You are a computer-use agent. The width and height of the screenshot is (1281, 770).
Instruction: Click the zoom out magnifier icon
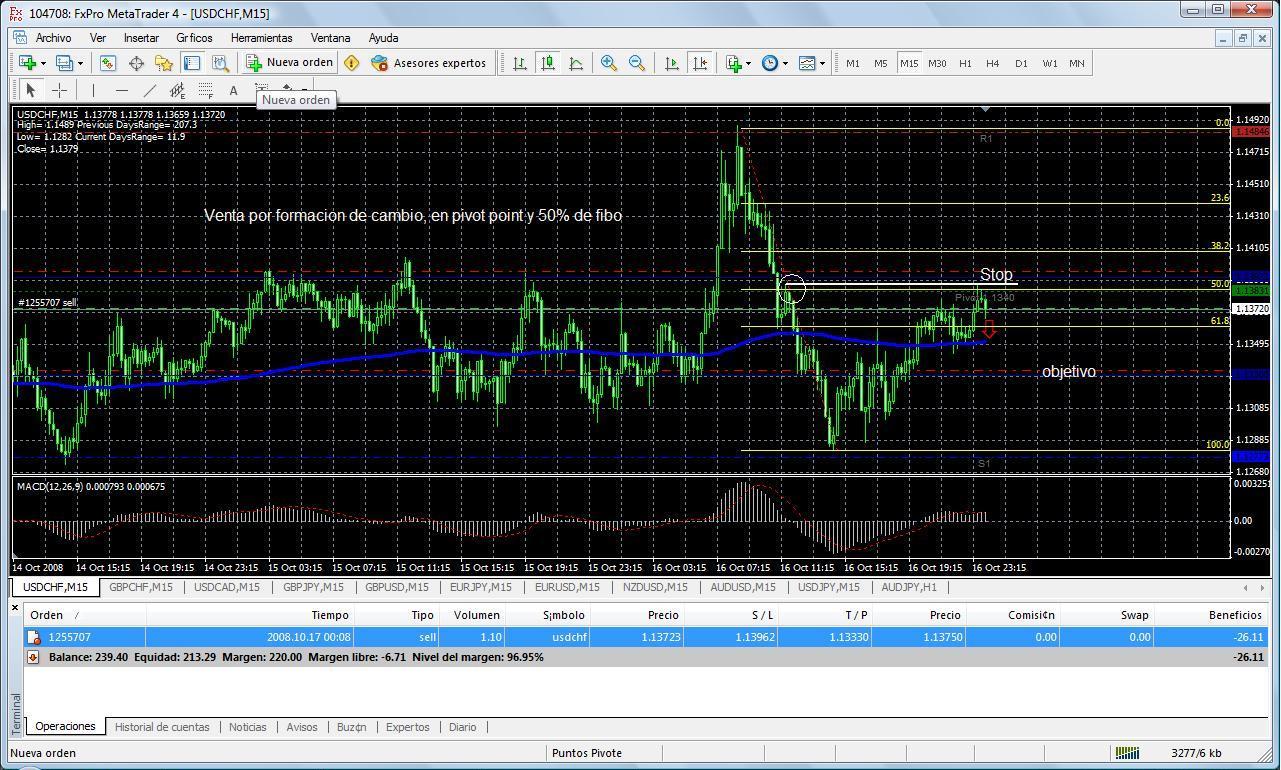pyautogui.click(x=636, y=63)
